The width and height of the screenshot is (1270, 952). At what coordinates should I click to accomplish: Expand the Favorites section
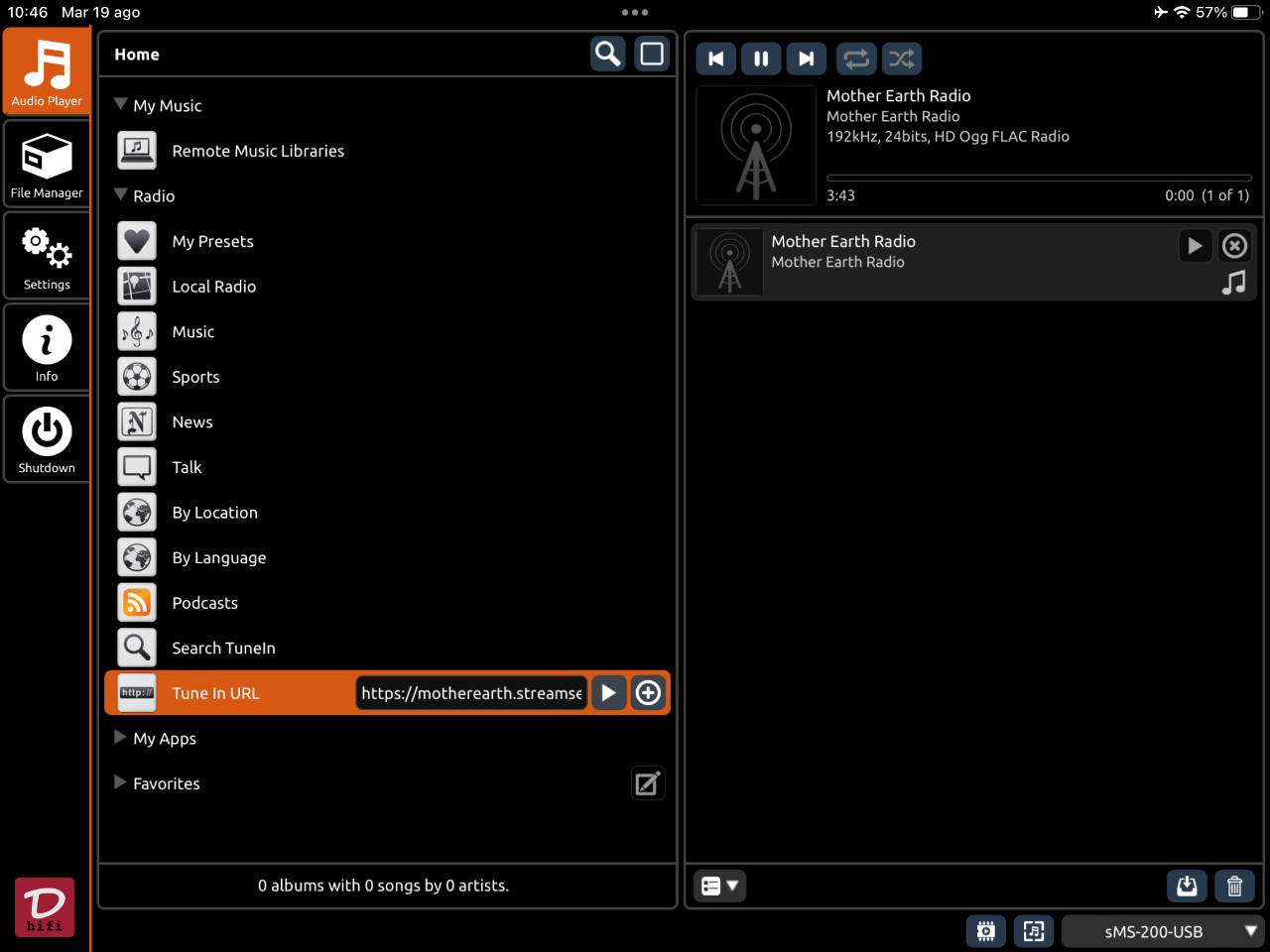(120, 782)
